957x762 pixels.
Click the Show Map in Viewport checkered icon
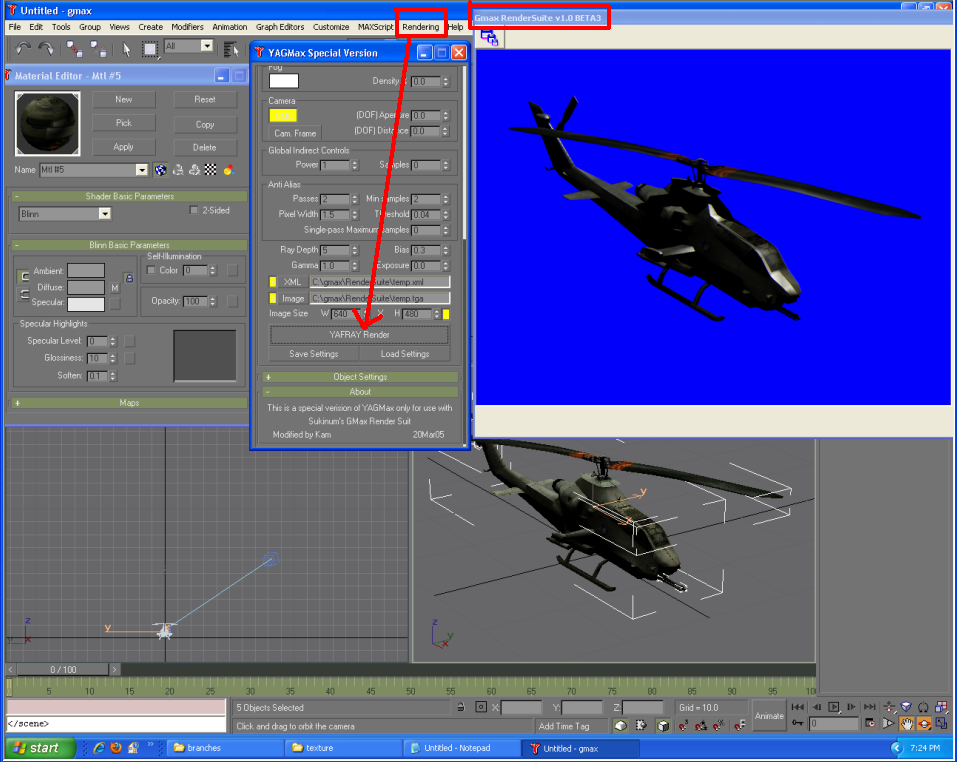209,169
